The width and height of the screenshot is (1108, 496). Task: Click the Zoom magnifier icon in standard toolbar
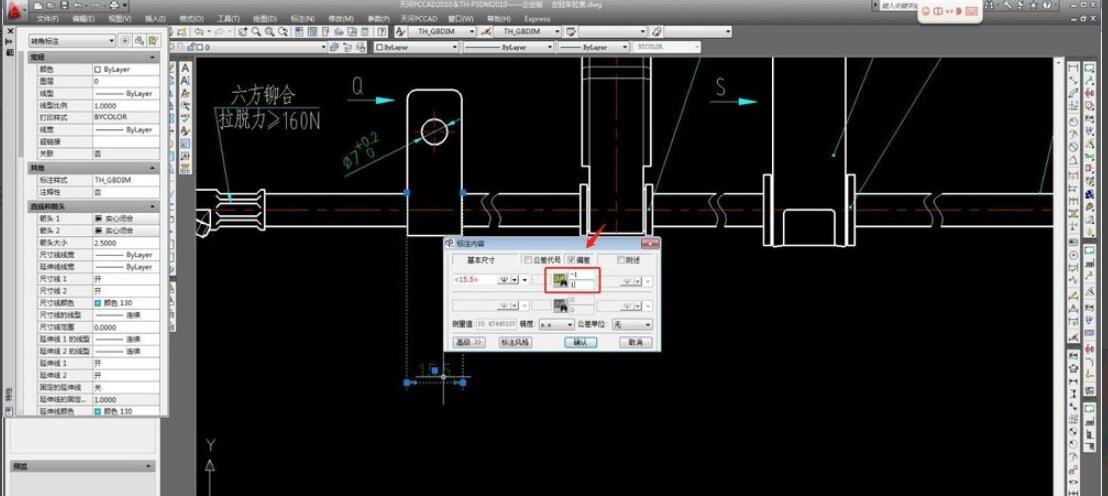click(257, 32)
